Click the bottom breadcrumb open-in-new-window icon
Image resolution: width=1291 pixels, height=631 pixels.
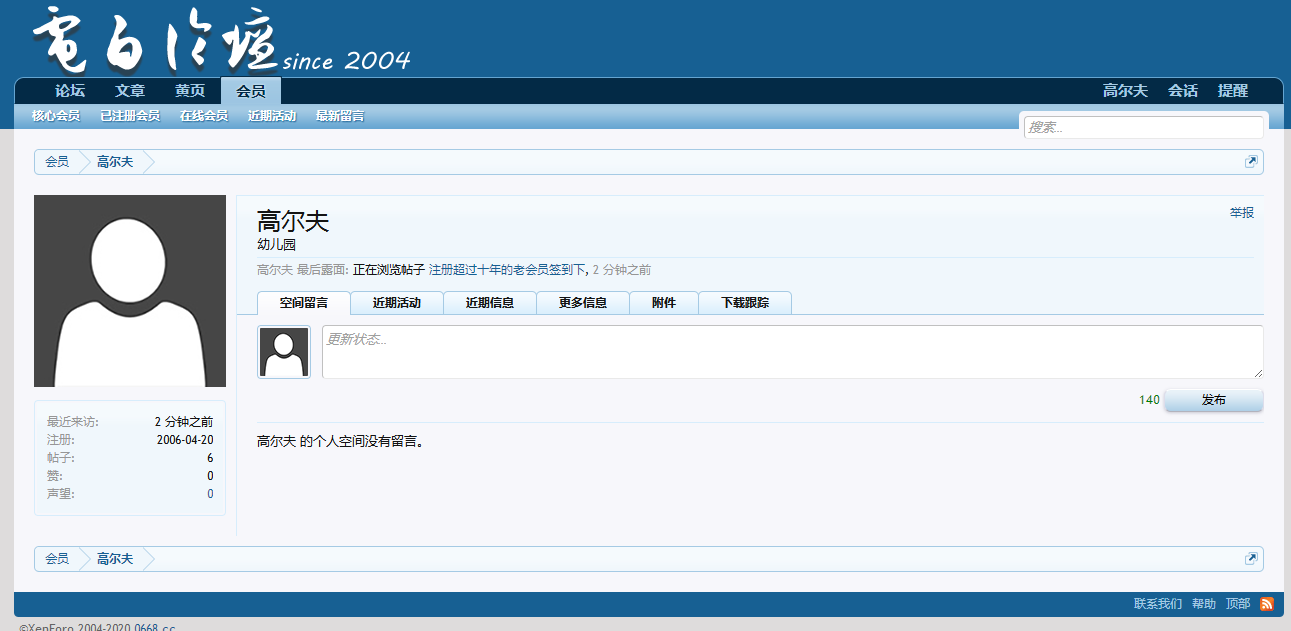(x=1250, y=559)
